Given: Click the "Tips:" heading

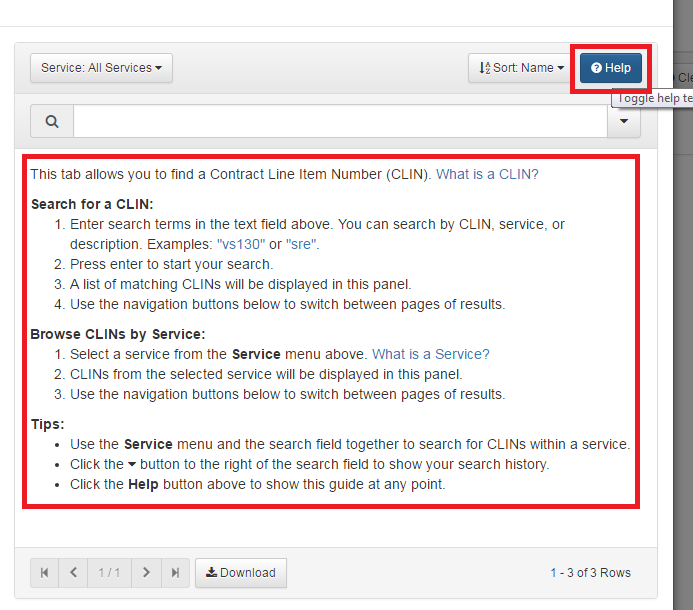Looking at the screenshot, I should (x=48, y=424).
